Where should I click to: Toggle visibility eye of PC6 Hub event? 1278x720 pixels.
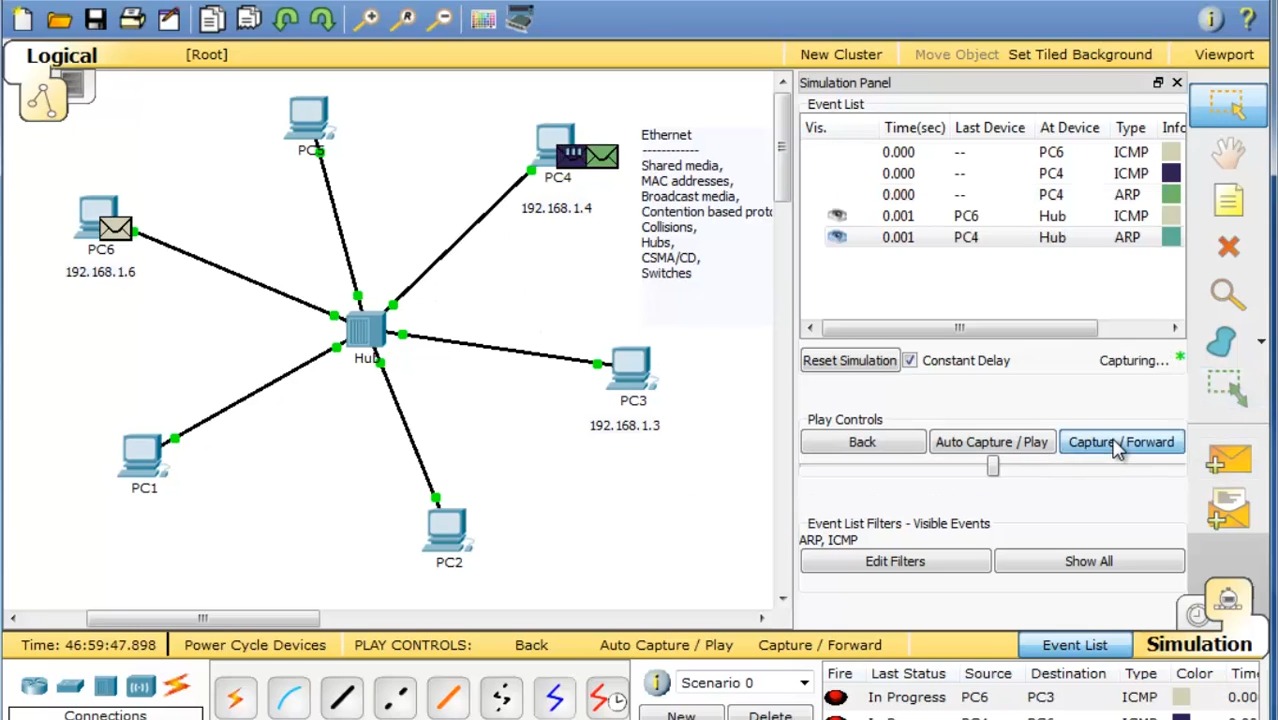[837, 216]
